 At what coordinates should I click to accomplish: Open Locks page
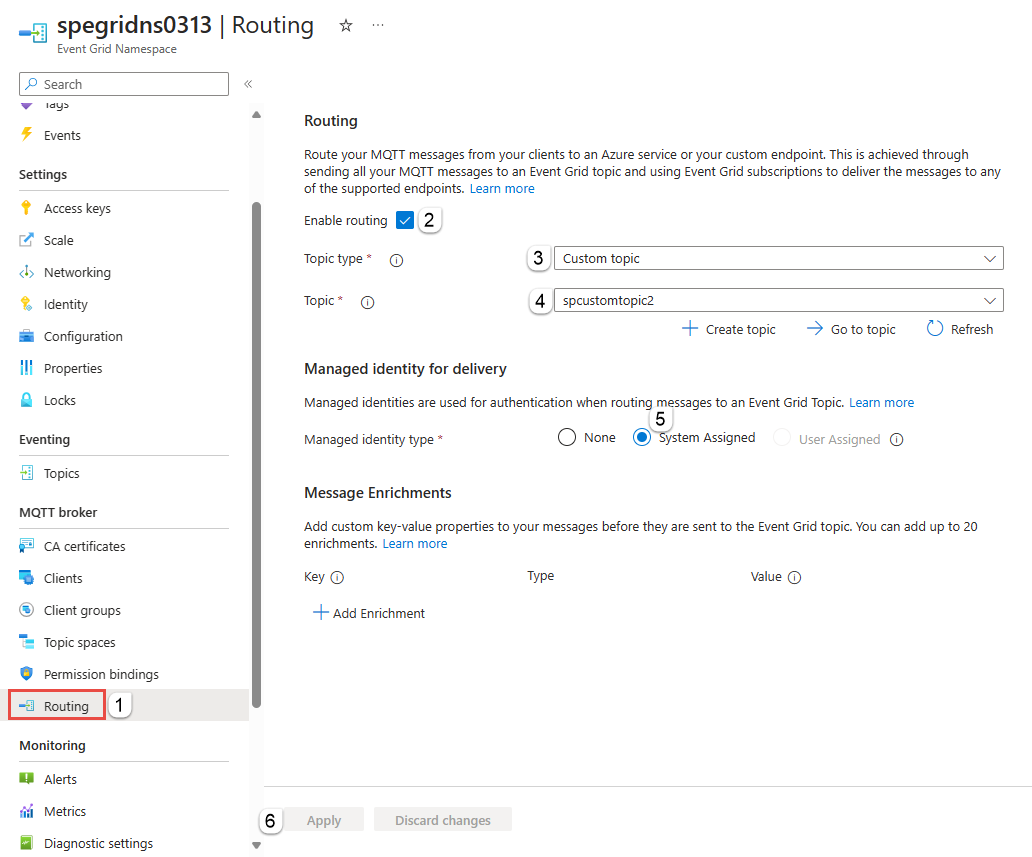point(59,400)
